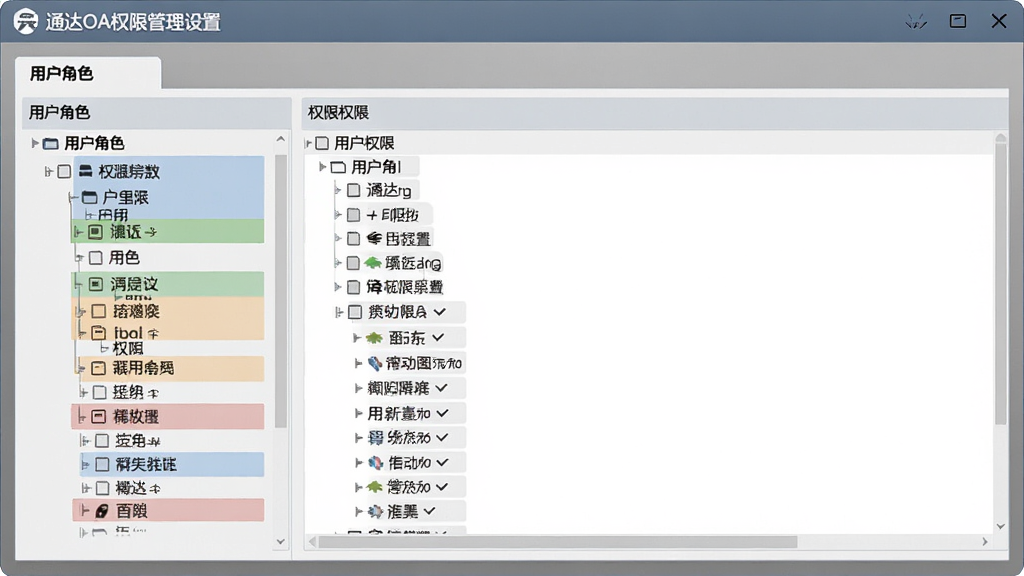Toggle the checkbox in the second green-highlighted row
Screen dimensions: 1024x576
[x=95, y=284]
